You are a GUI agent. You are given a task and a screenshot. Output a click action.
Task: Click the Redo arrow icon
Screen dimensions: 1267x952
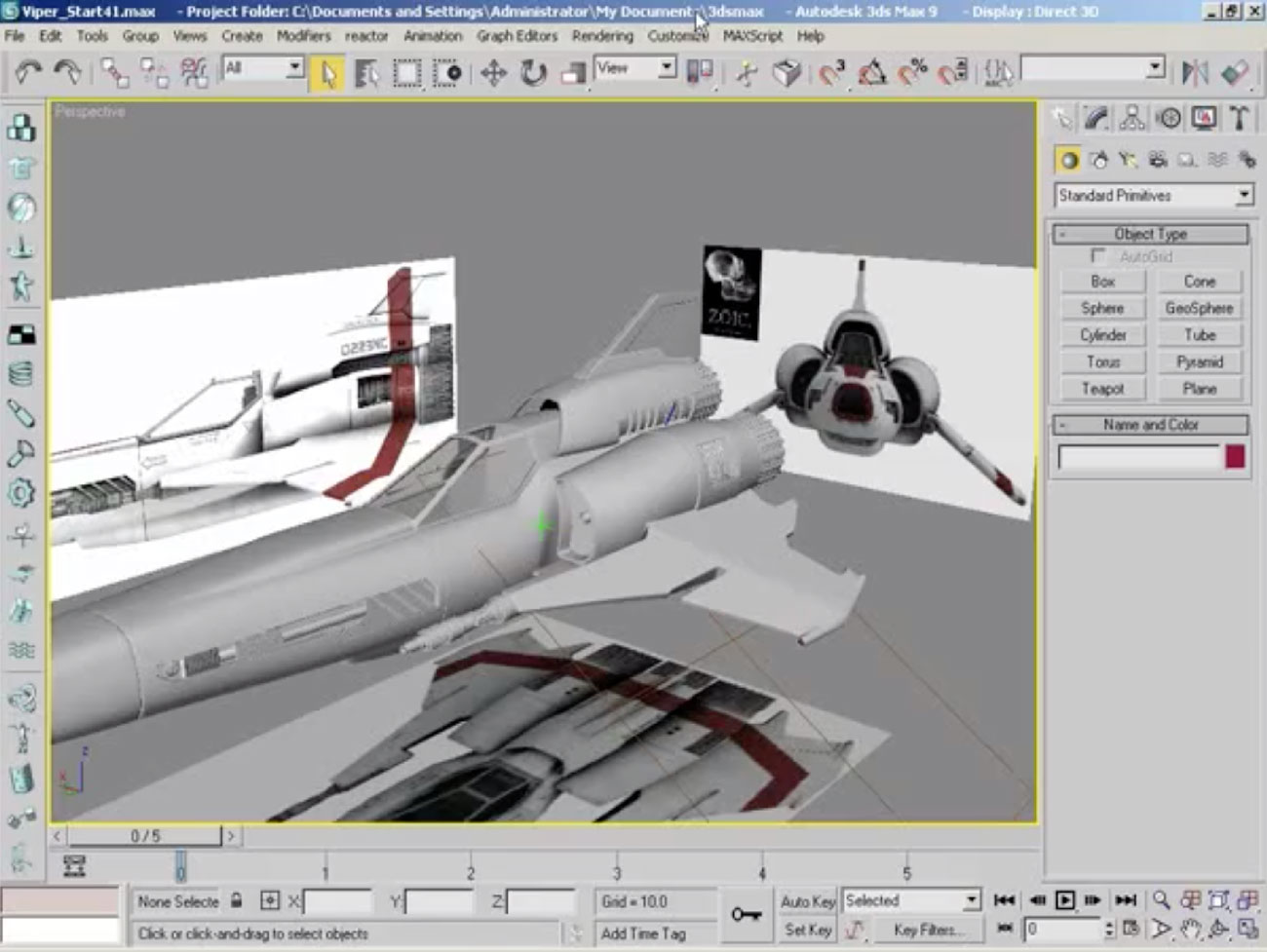coord(67,73)
